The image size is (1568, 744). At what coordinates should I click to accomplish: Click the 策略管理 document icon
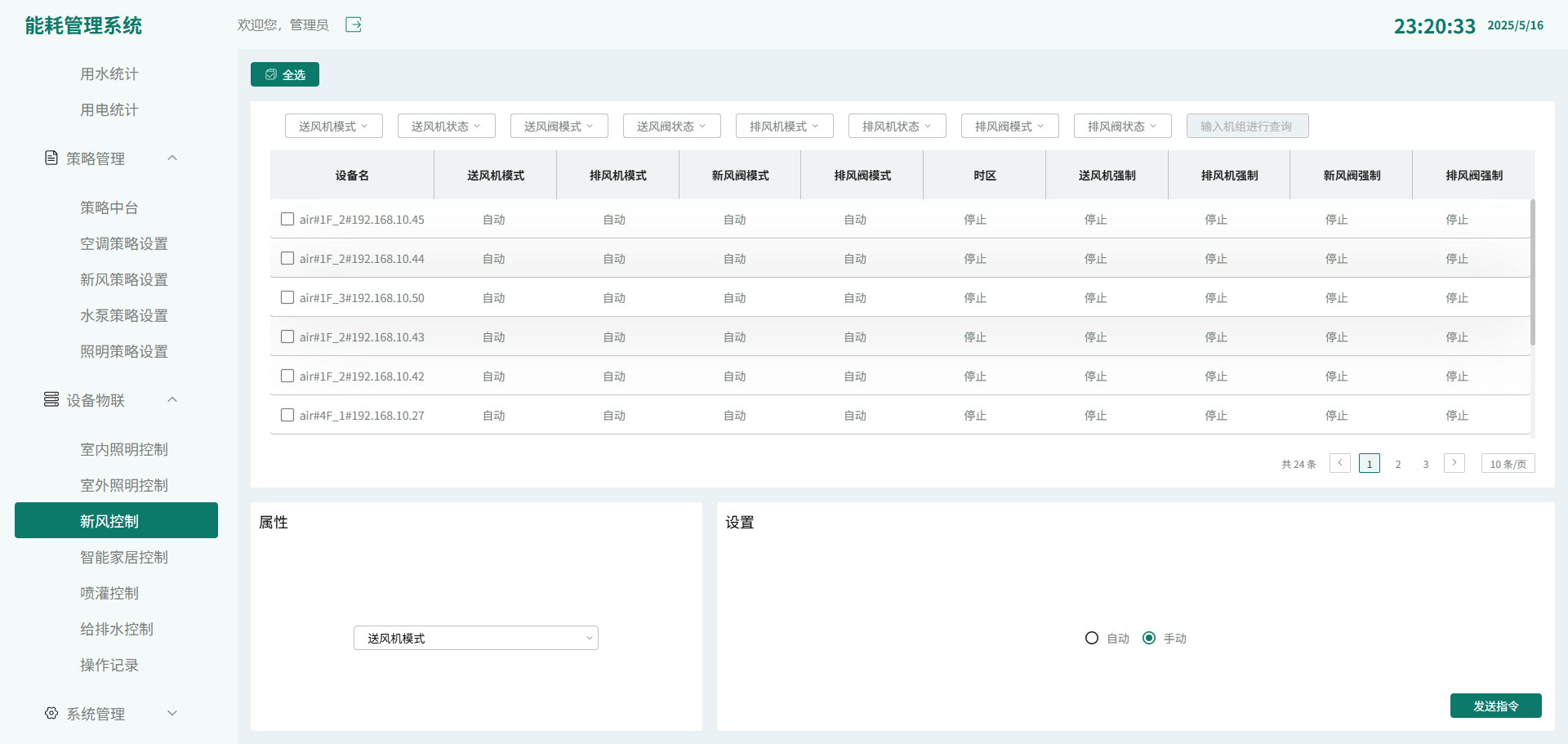pos(51,158)
